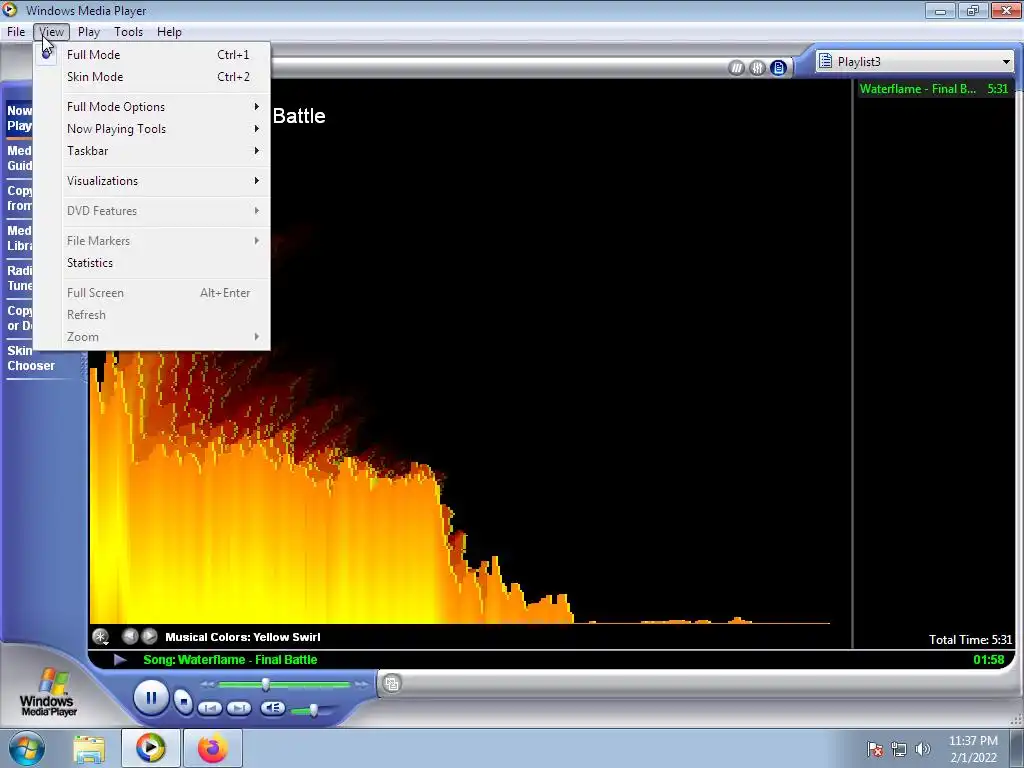
Task: Click the elapsed time 01:58 readout
Action: point(989,660)
